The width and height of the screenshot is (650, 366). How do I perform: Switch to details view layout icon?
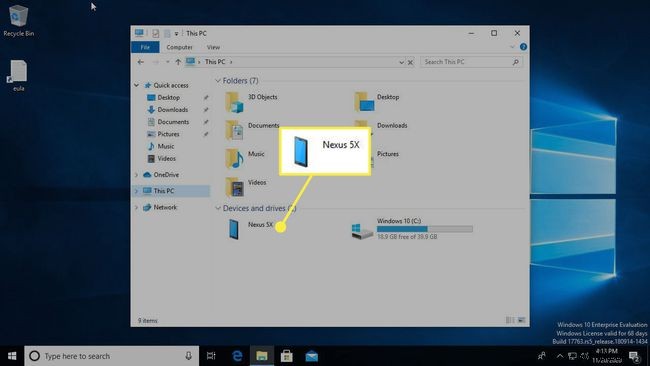[510, 320]
